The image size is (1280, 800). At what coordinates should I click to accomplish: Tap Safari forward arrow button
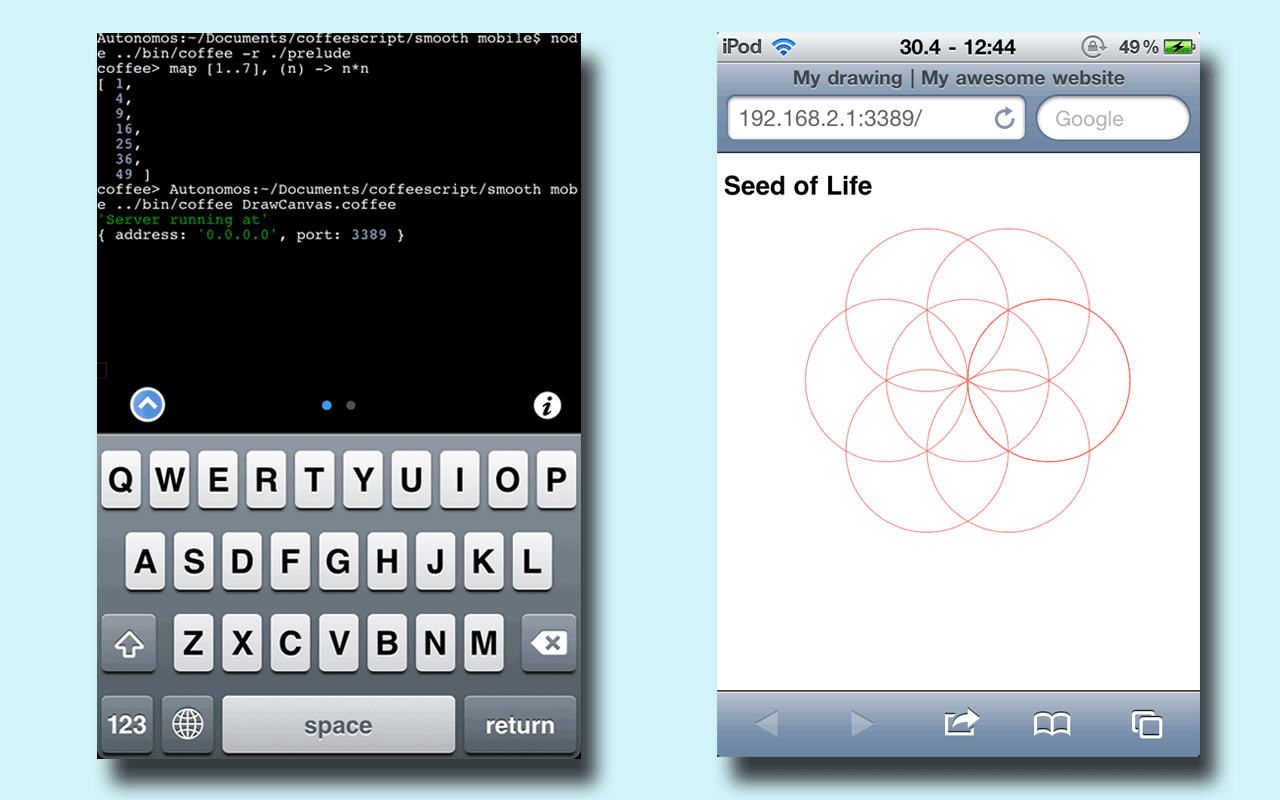click(862, 724)
